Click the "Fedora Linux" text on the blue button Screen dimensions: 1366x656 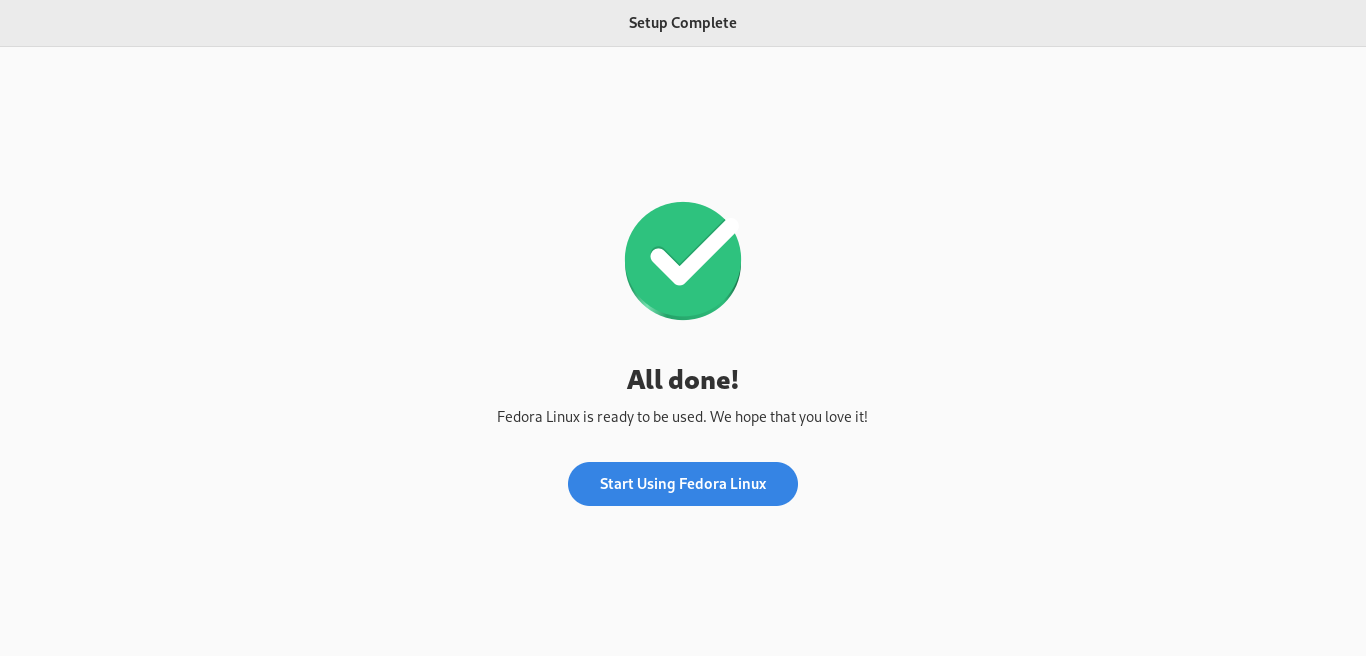tap(723, 484)
